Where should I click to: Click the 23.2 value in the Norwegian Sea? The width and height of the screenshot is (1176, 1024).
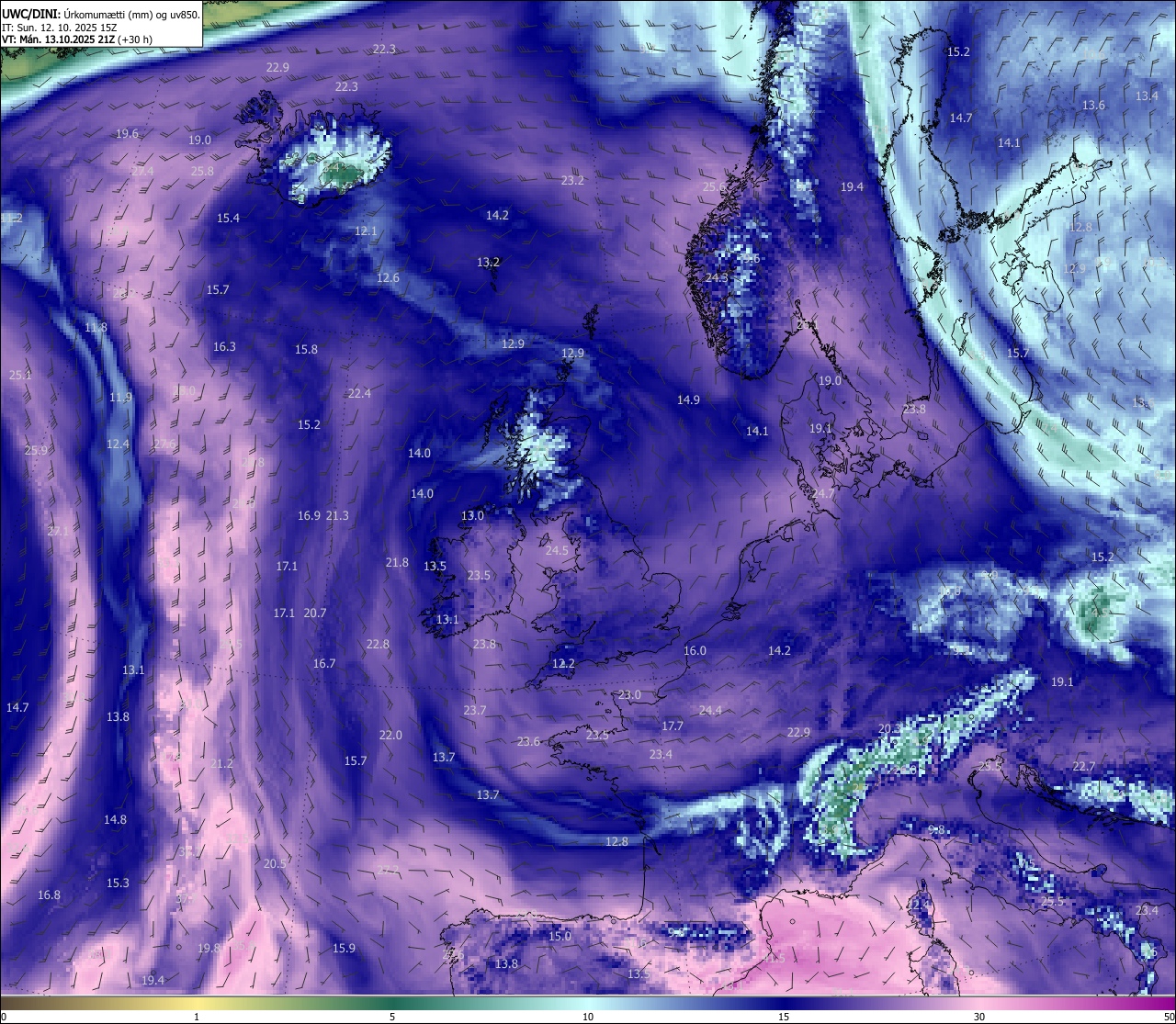click(x=572, y=181)
